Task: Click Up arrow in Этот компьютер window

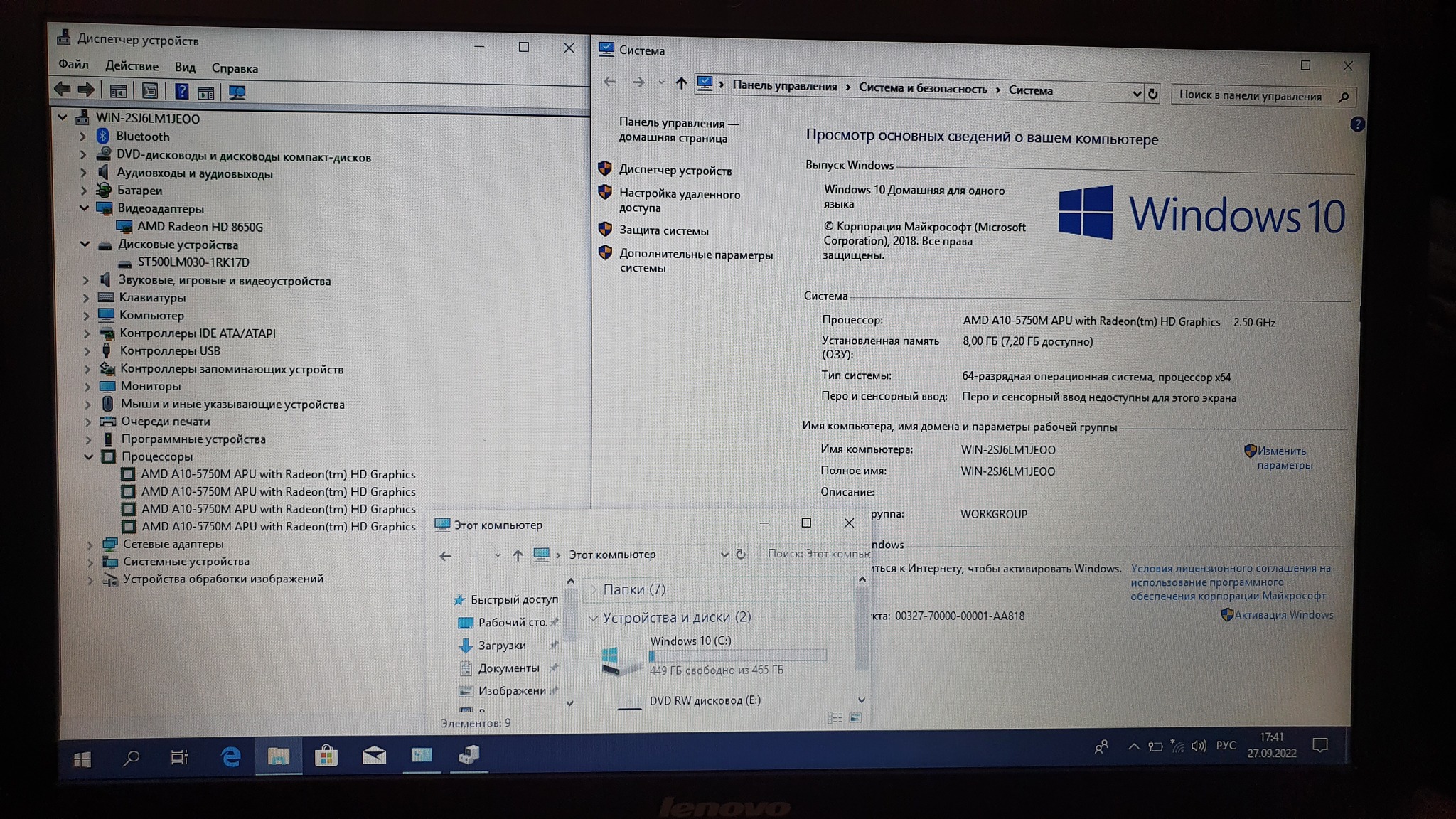Action: point(518,555)
